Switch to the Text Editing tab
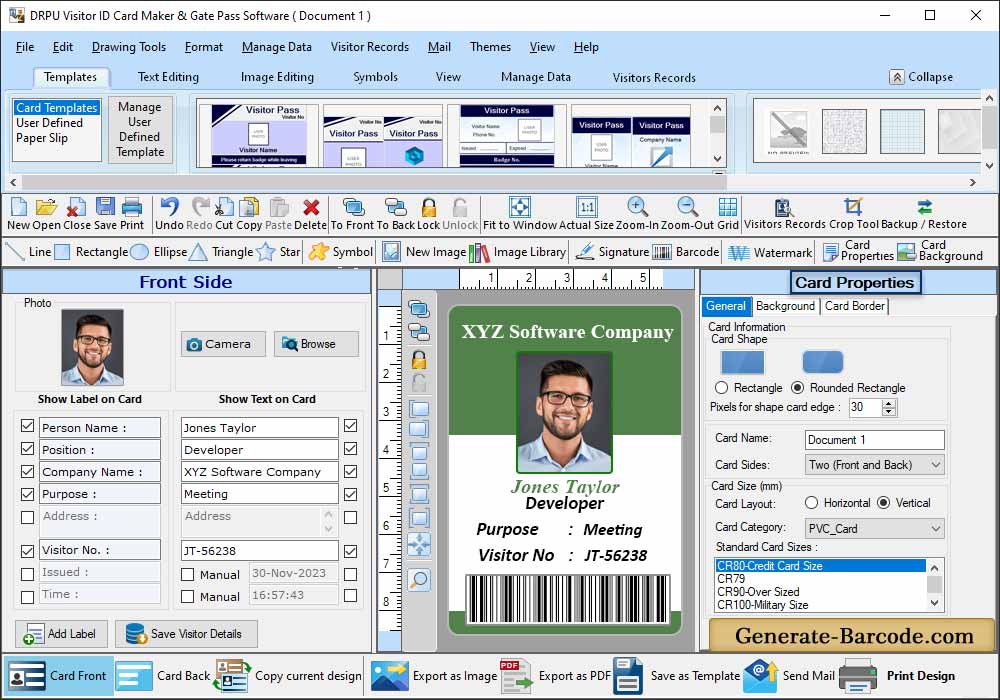Screen dimensions: 1000x700 coord(168,77)
